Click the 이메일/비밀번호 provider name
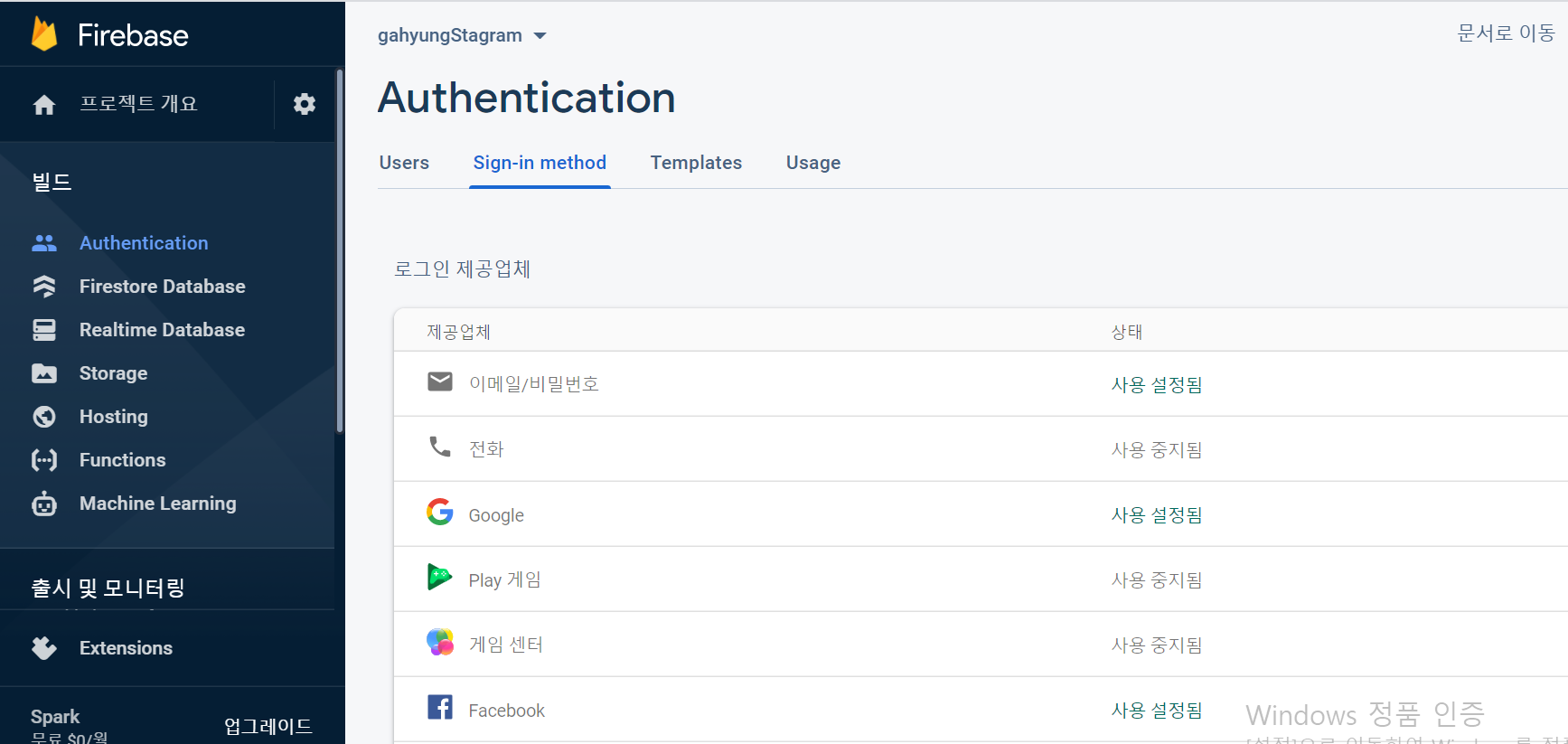Screen dimensions: 1568x744 click(533, 384)
